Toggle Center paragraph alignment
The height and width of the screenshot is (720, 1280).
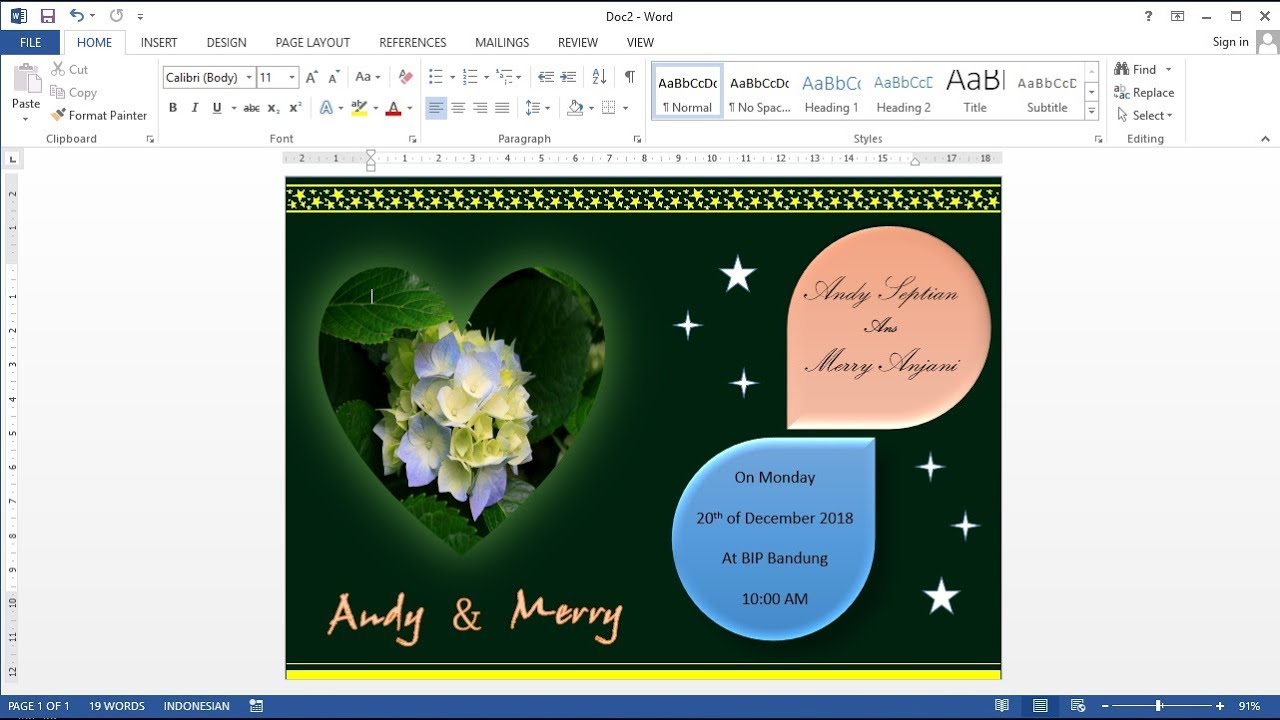[x=458, y=108]
